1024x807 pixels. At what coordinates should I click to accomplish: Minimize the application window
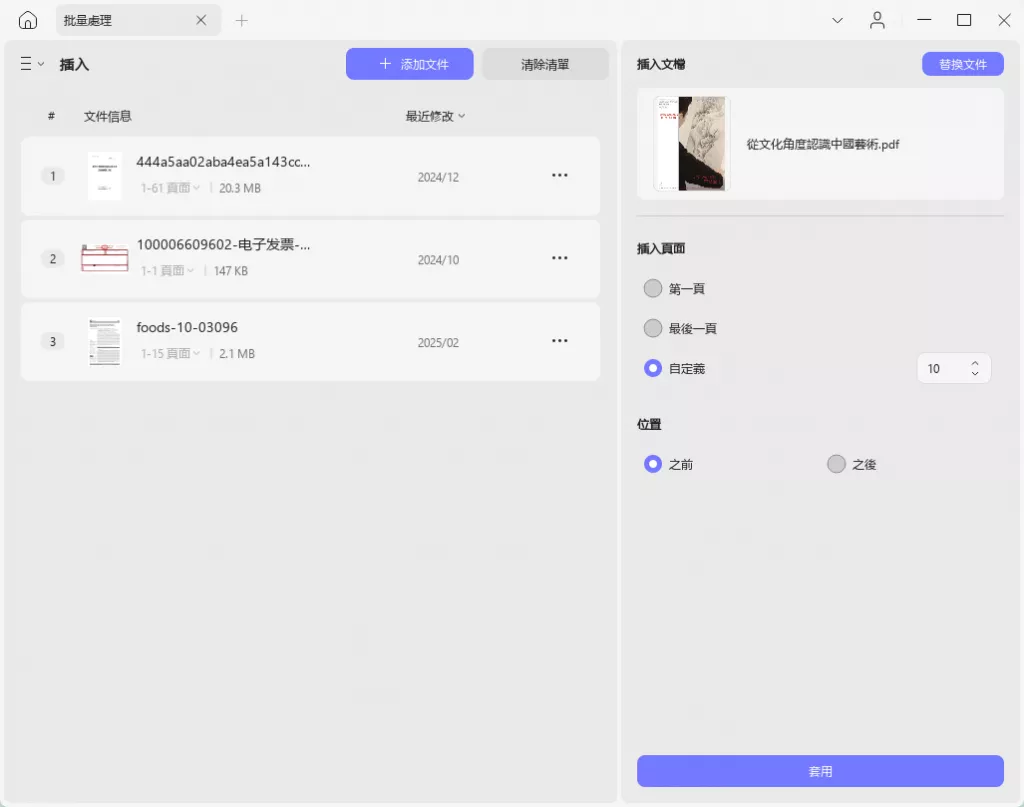tap(924, 20)
